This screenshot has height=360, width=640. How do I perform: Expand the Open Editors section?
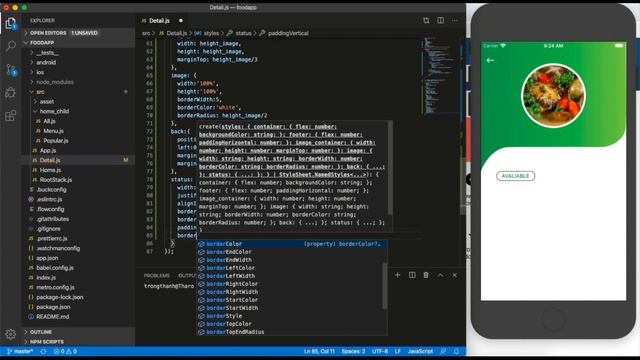[78, 33]
